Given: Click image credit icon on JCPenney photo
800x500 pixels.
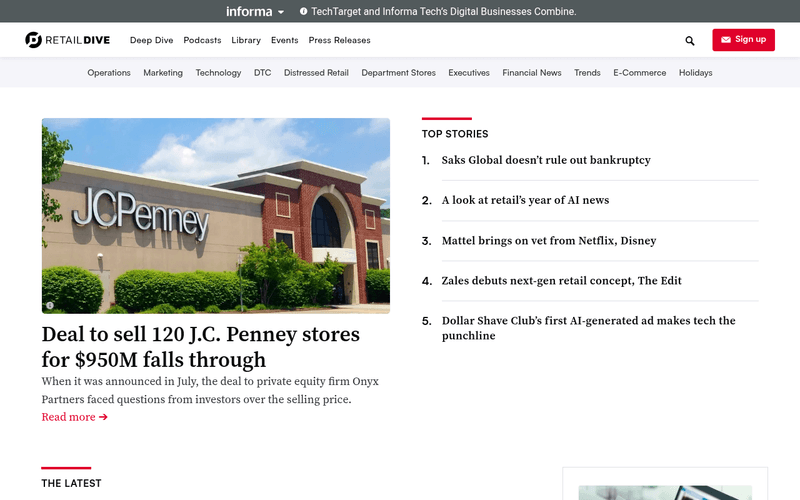Looking at the screenshot, I should point(50,305).
